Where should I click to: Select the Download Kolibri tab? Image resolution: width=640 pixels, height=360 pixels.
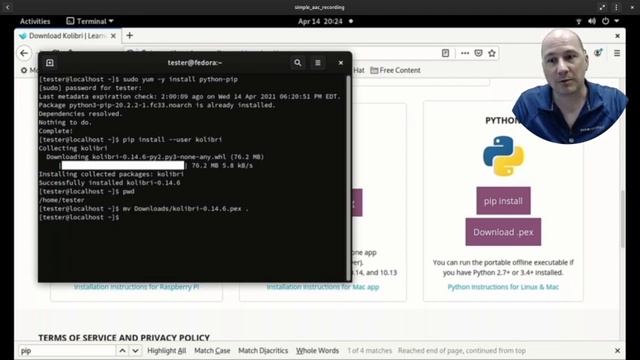point(67,36)
